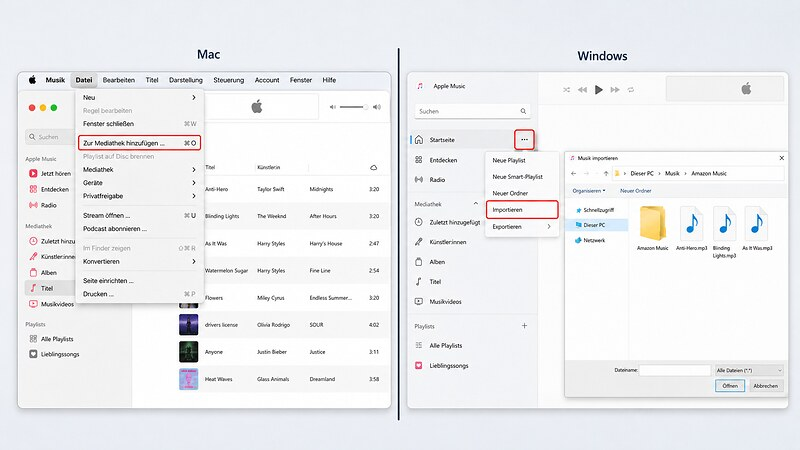Toggle shuffle in Windows Apple Music
The image size is (800, 450).
(566, 90)
